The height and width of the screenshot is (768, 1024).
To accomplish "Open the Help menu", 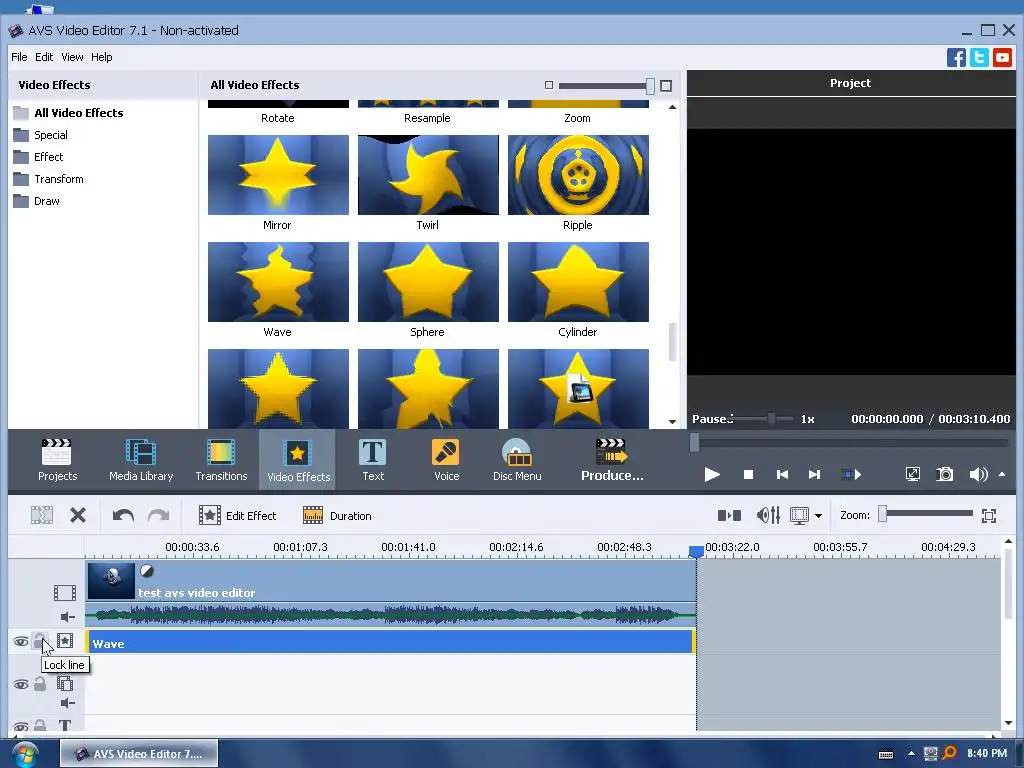I will click(101, 57).
